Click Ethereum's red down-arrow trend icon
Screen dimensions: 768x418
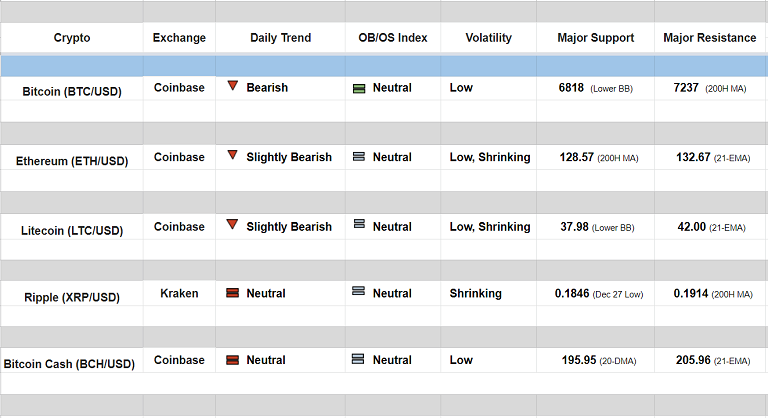pos(232,156)
